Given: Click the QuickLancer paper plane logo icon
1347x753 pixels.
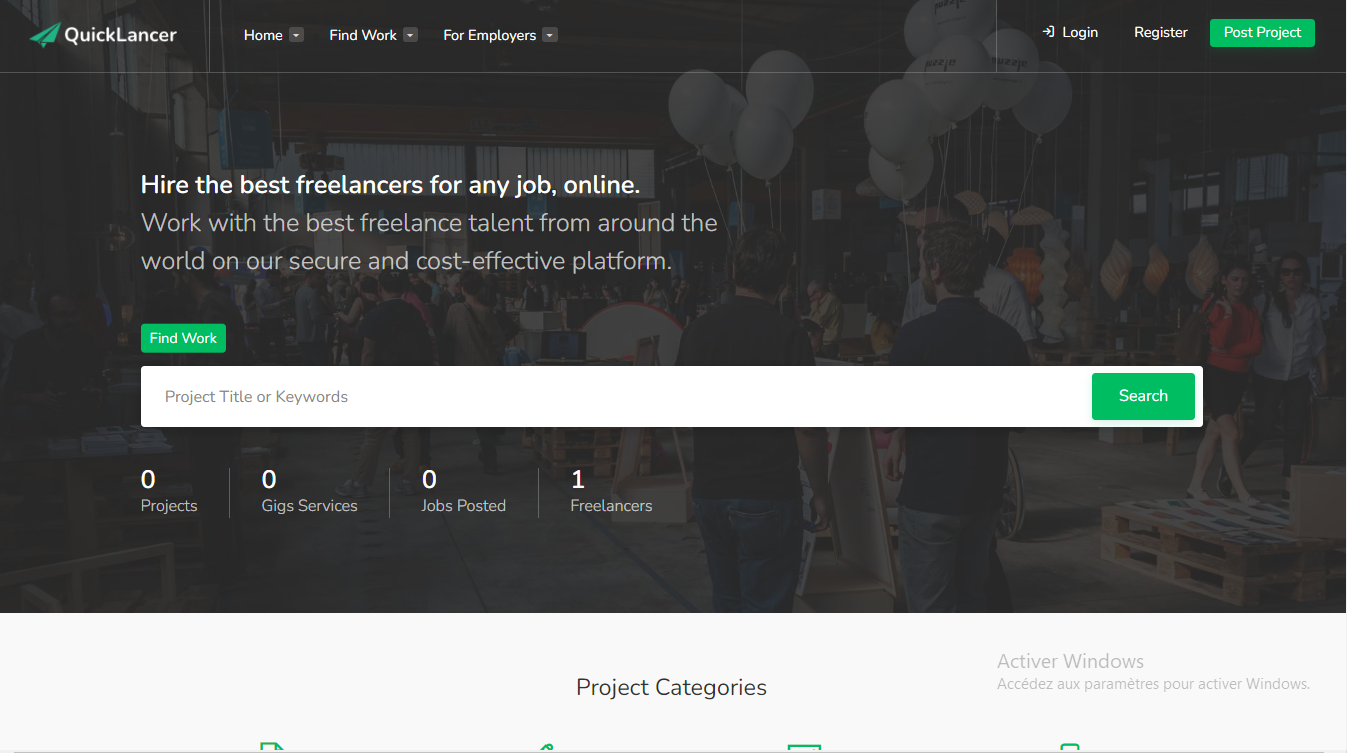Looking at the screenshot, I should (x=45, y=35).
